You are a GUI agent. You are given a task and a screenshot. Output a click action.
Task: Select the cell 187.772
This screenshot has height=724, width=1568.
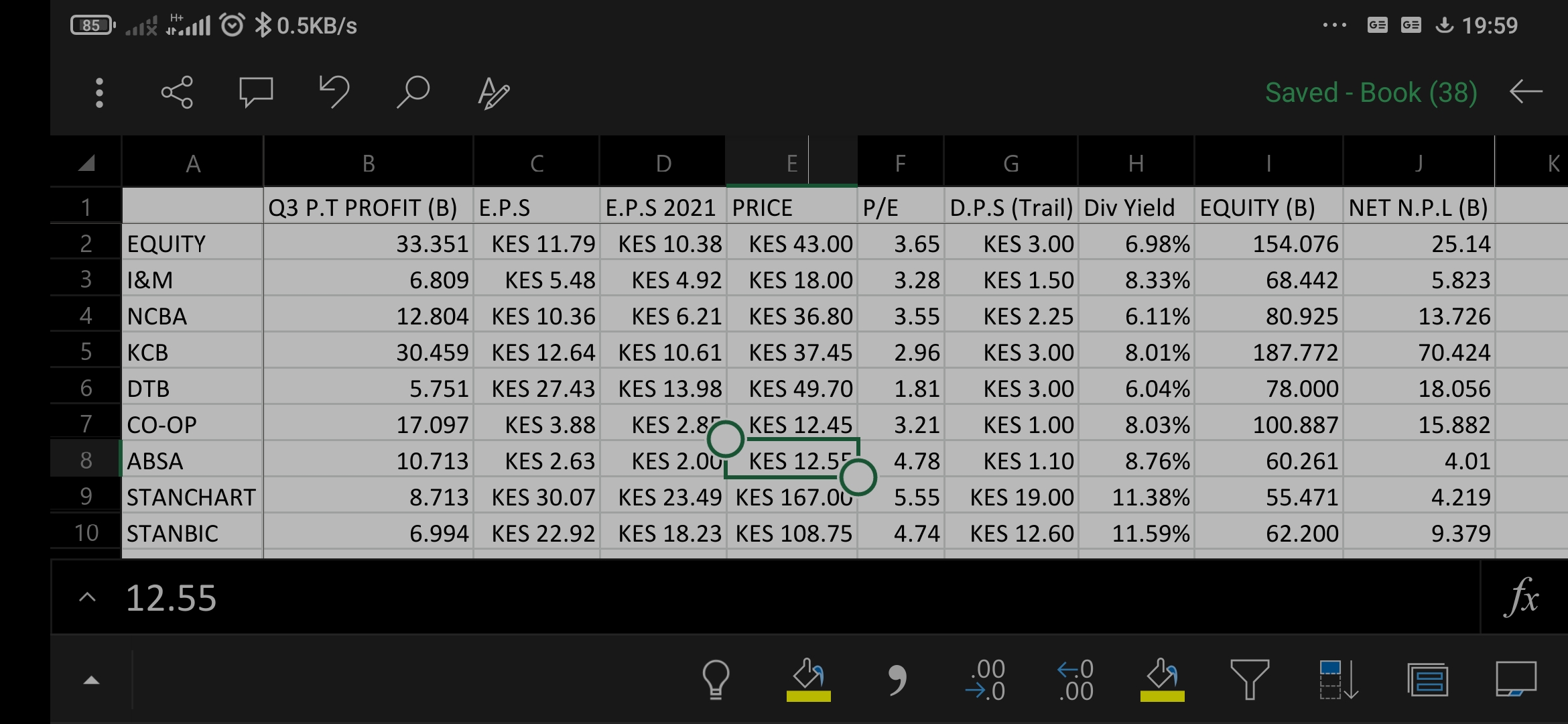click(x=1268, y=352)
